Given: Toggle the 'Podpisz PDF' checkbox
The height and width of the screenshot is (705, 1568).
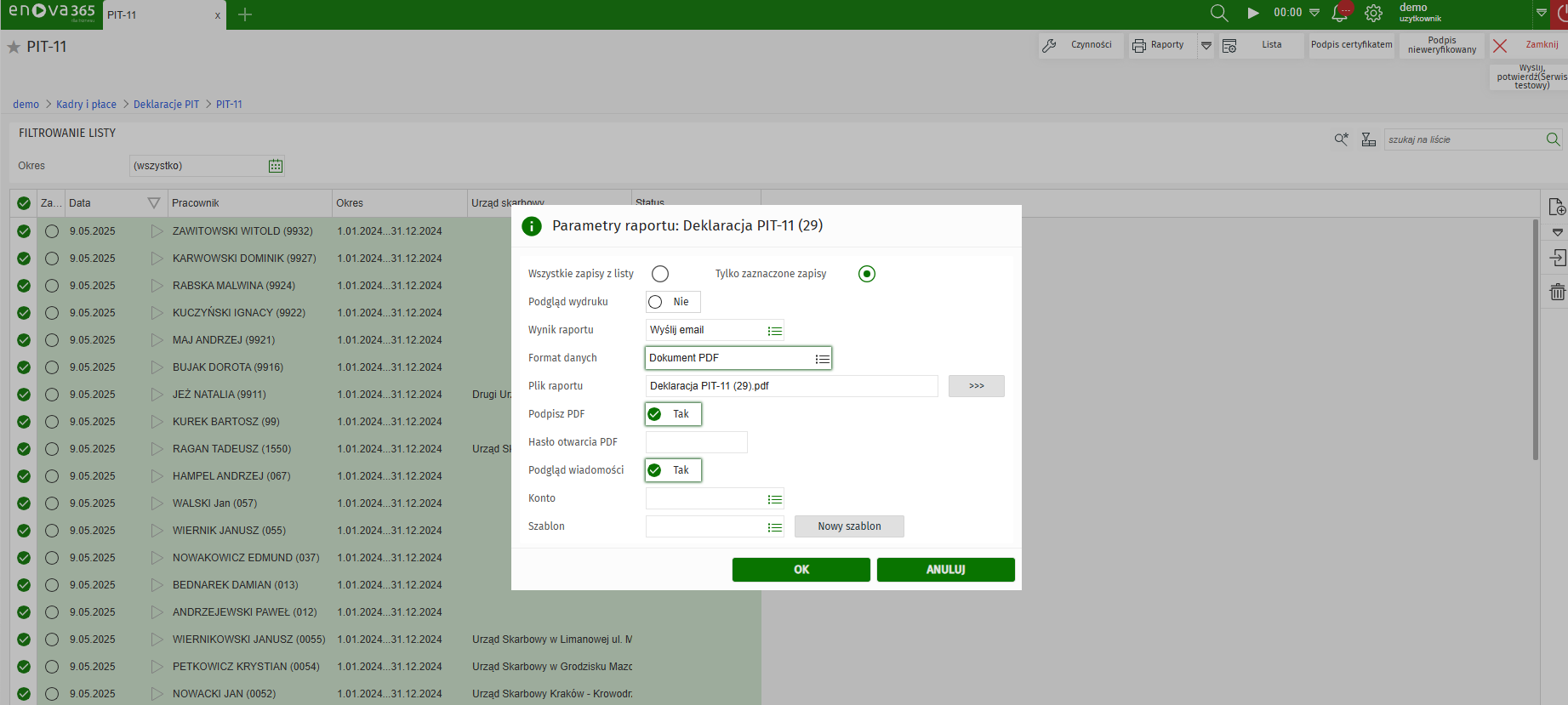Looking at the screenshot, I should coord(655,414).
